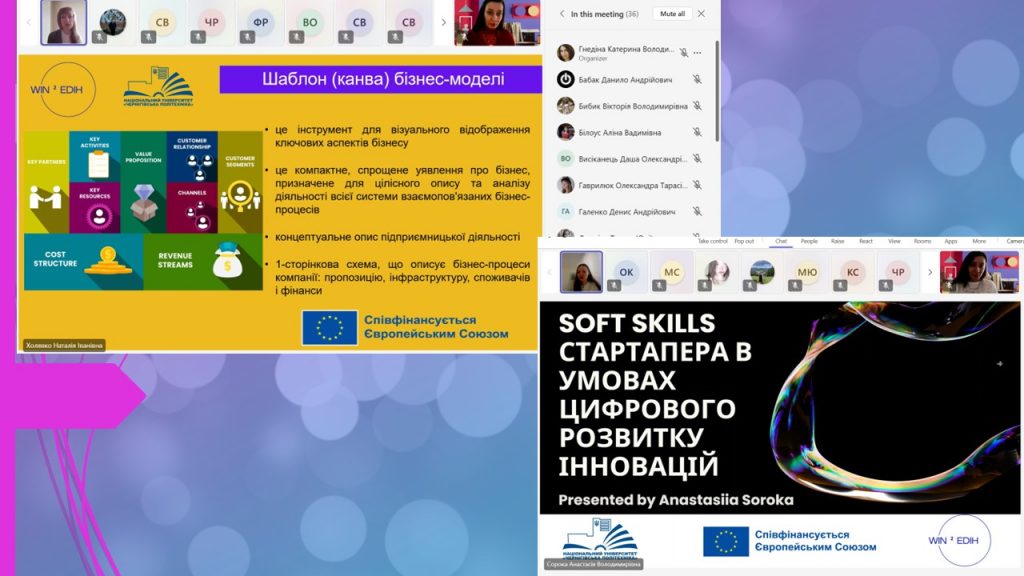Click presenter webcam video in upper meeting
Viewport: 1024px width, 576px height.
coord(498,22)
